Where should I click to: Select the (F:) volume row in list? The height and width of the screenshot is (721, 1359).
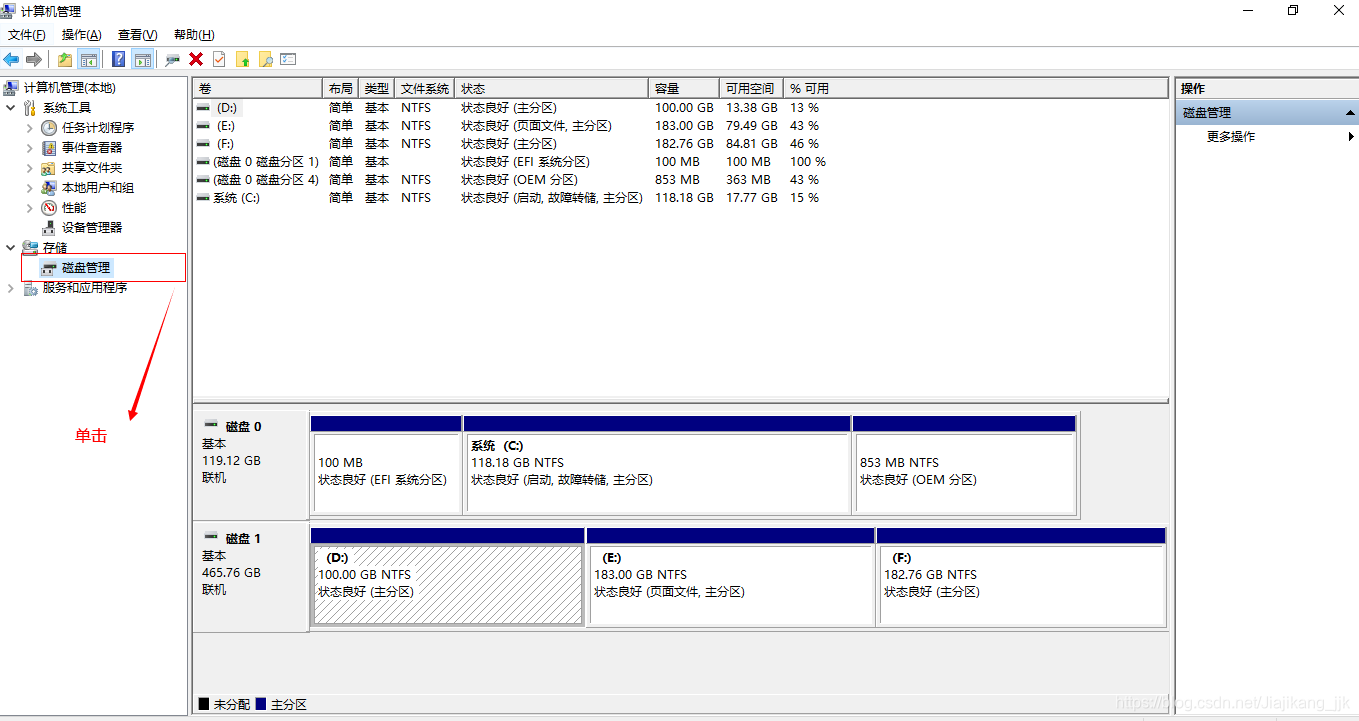tap(680, 144)
